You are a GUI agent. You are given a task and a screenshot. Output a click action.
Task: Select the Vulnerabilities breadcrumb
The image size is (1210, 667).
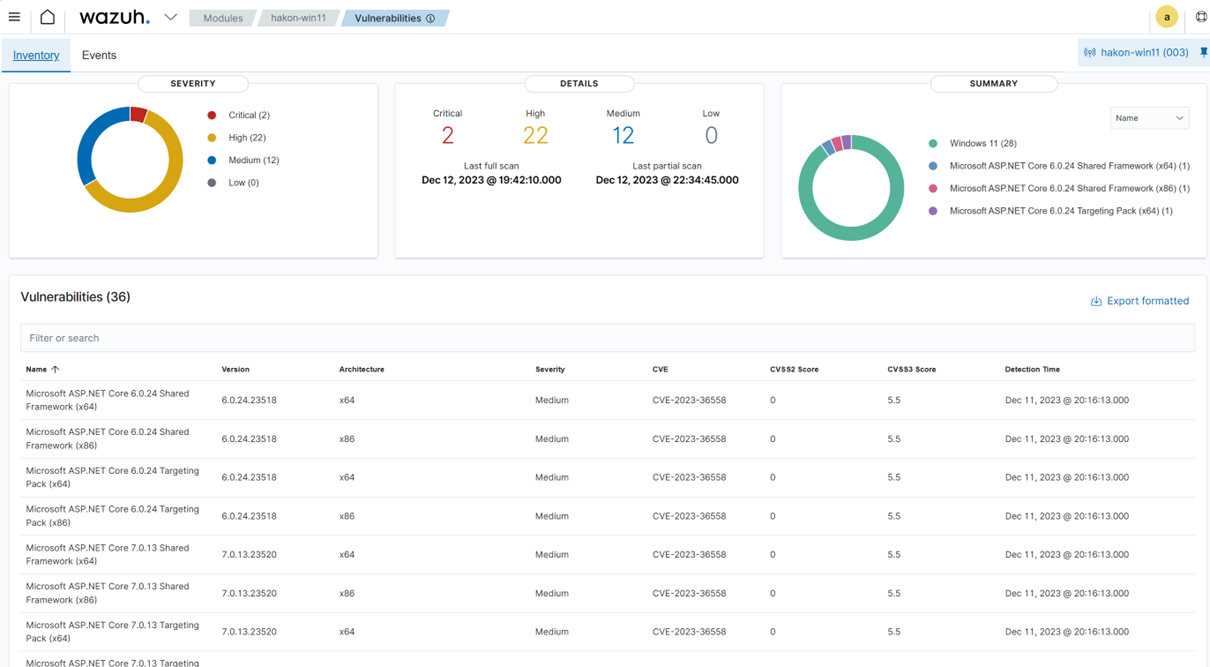(x=388, y=18)
